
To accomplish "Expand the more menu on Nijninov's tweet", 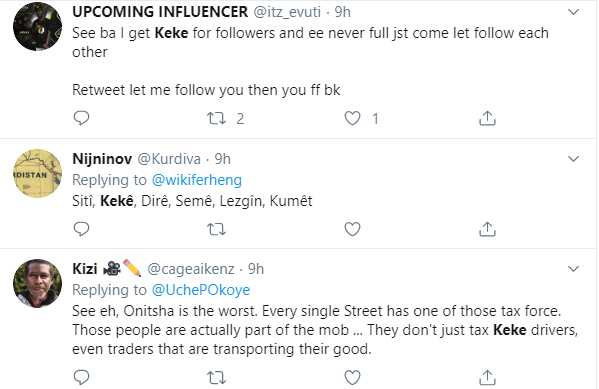I will (x=573, y=159).
